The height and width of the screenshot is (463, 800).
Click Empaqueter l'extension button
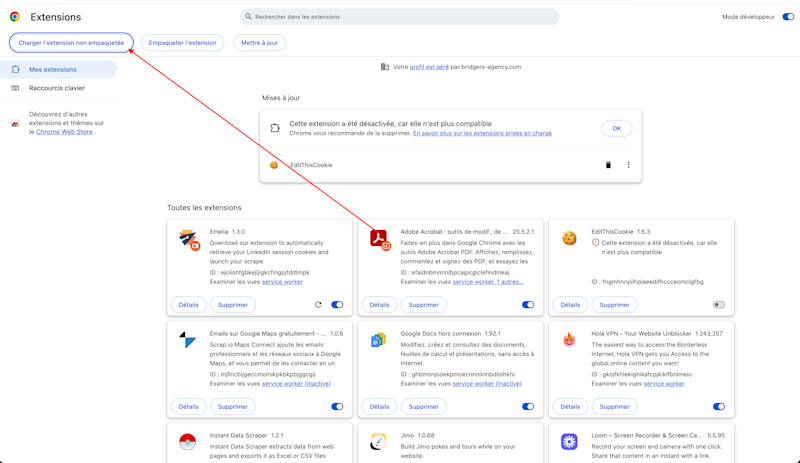click(183, 43)
